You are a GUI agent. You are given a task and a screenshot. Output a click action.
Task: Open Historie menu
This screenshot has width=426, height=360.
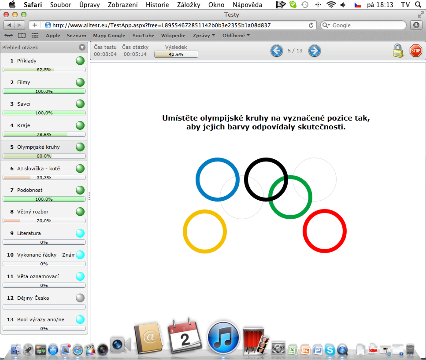click(157, 5)
